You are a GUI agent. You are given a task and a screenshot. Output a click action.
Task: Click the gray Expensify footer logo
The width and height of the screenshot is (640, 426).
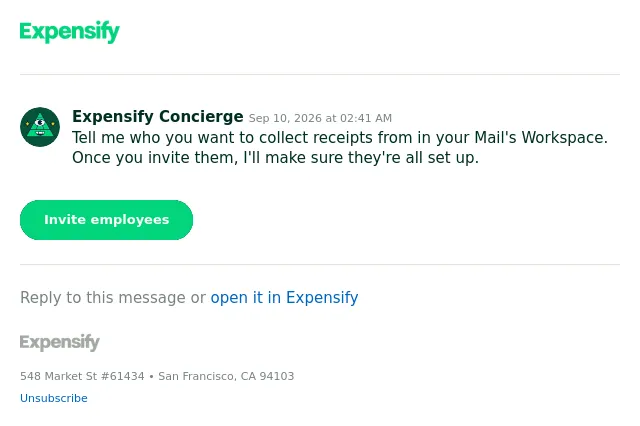click(60, 342)
